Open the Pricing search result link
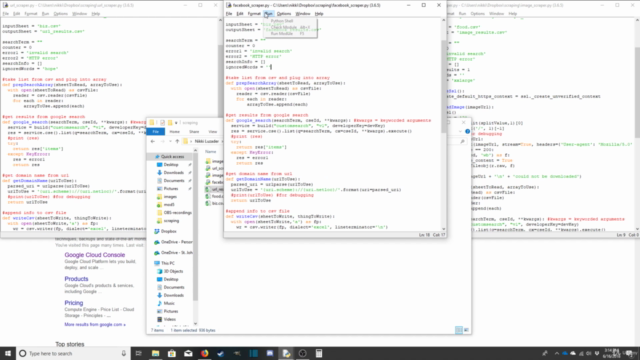 coord(74,303)
